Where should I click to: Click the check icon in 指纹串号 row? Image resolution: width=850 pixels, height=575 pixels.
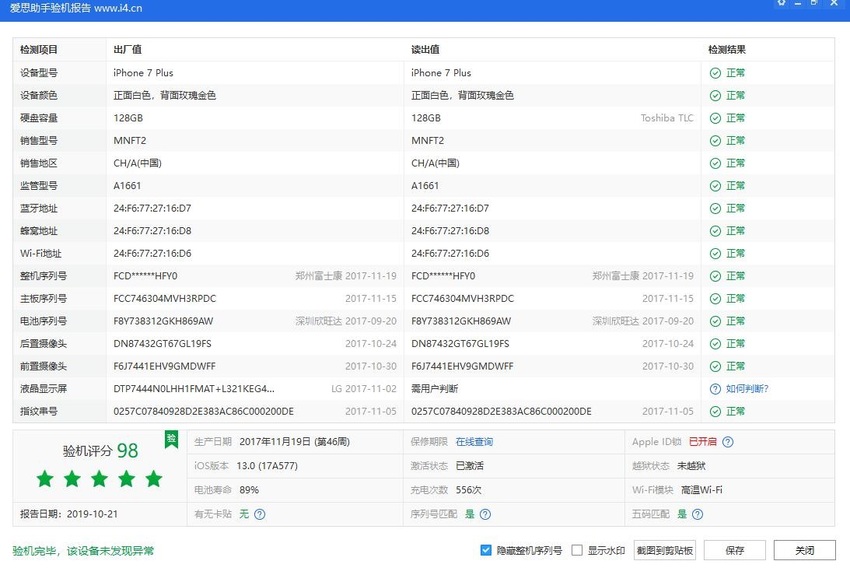point(715,412)
